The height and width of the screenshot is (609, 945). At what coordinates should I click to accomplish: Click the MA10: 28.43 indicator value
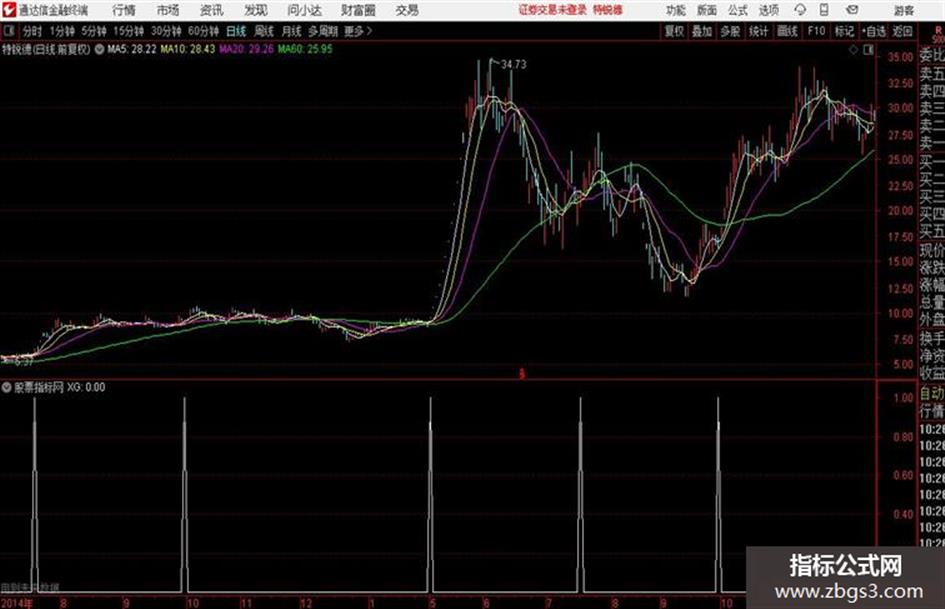[x=187, y=49]
